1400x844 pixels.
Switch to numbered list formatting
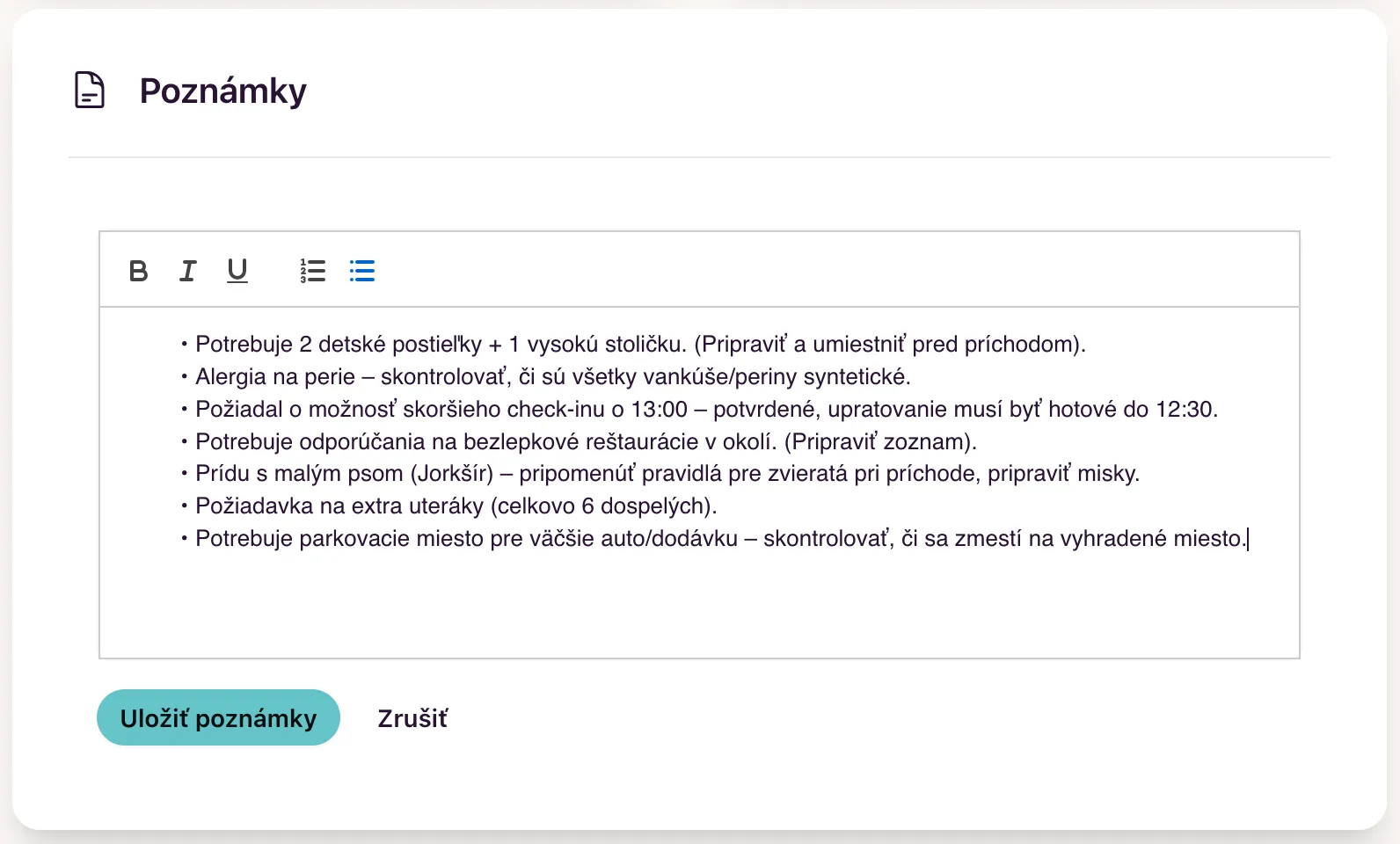(312, 271)
